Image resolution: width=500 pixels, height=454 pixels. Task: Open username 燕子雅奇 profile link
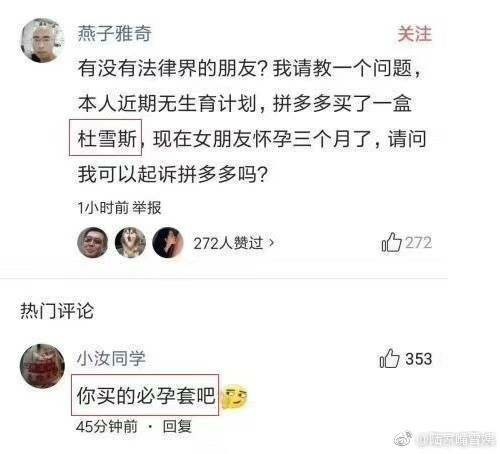pos(115,33)
